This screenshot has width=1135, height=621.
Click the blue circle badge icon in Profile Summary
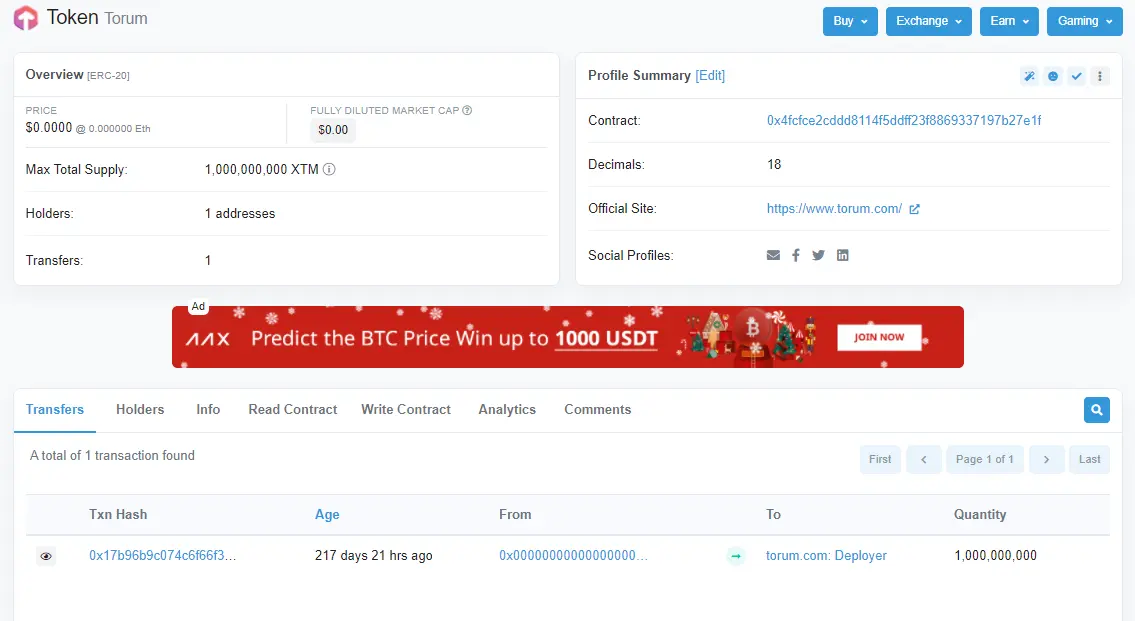(1053, 76)
